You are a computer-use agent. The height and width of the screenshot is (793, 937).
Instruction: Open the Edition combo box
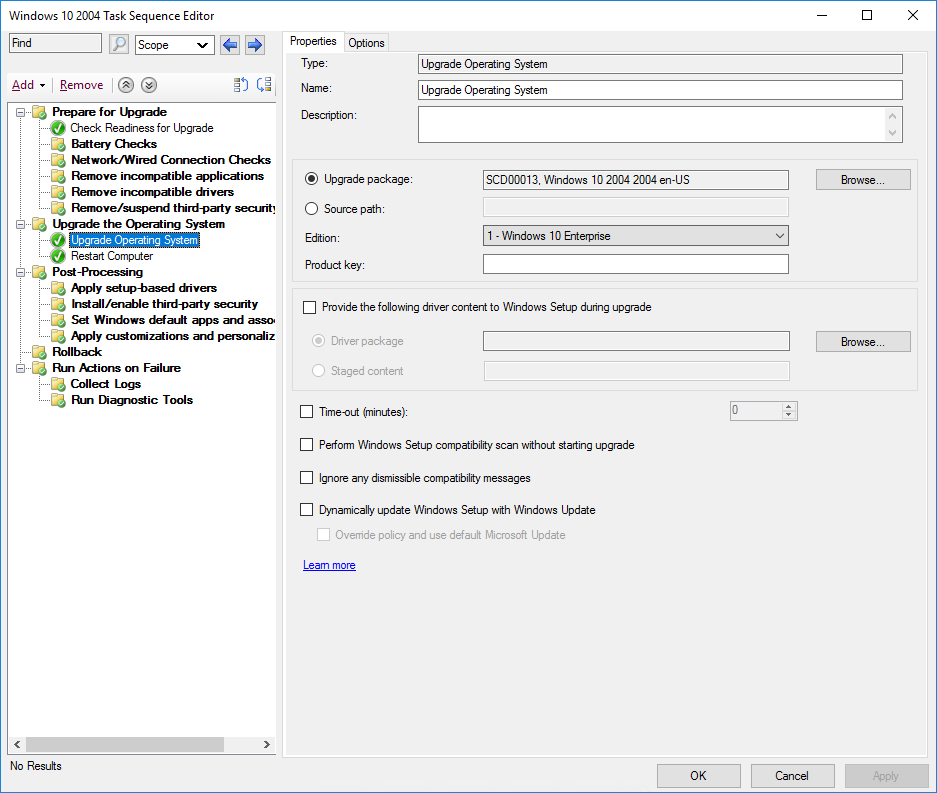click(636, 235)
